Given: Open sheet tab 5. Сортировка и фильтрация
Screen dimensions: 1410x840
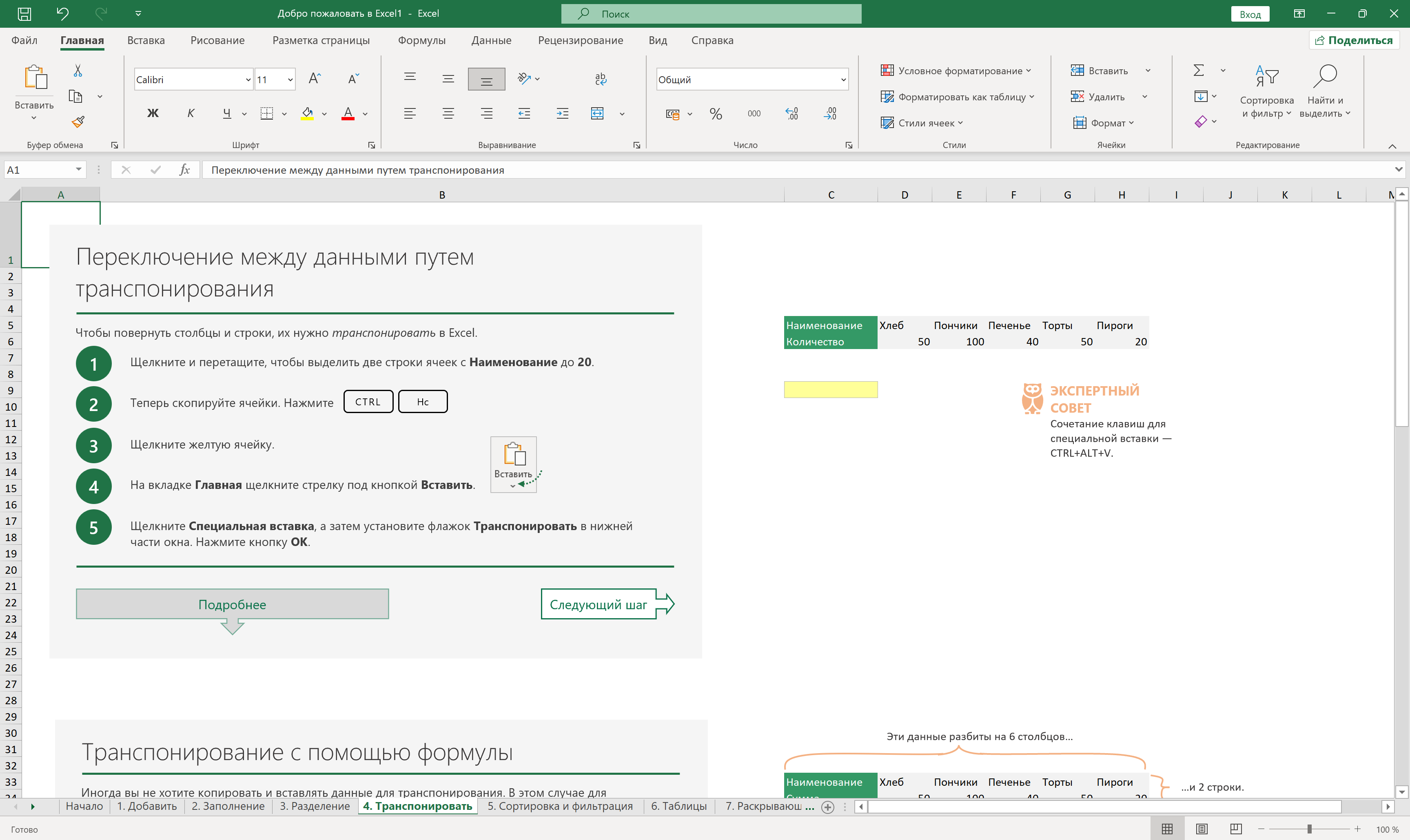Looking at the screenshot, I should pyautogui.click(x=560, y=806).
